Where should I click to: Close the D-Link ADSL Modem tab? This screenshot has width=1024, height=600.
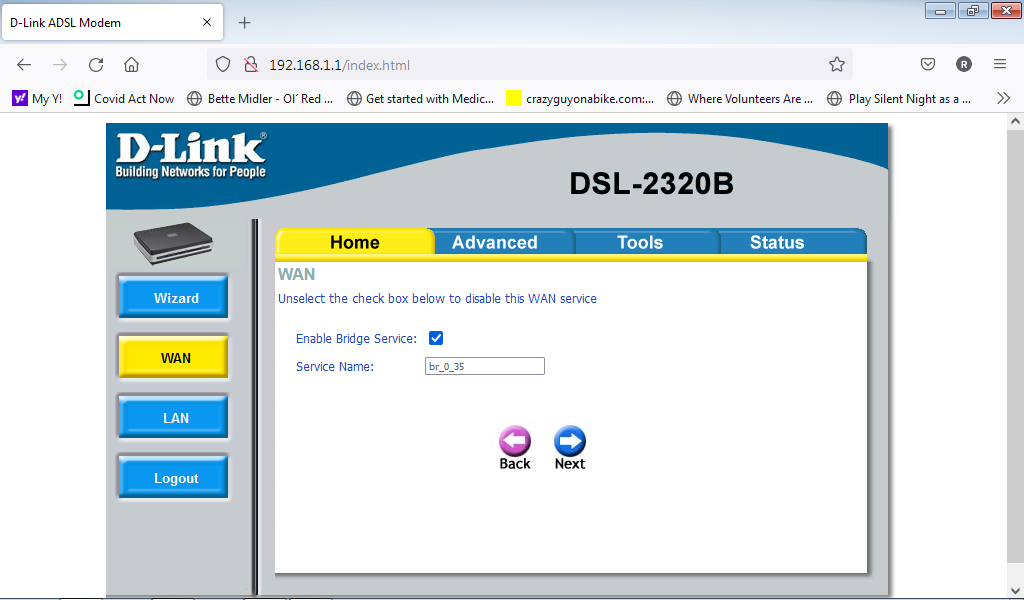click(207, 22)
